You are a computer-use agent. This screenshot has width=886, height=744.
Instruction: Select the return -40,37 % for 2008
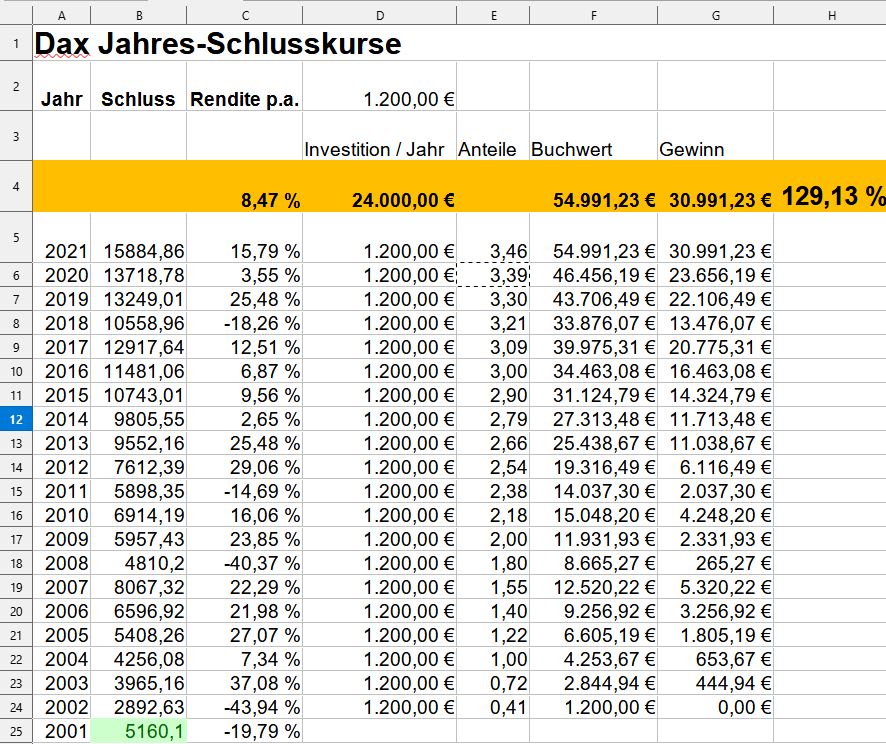click(x=245, y=563)
